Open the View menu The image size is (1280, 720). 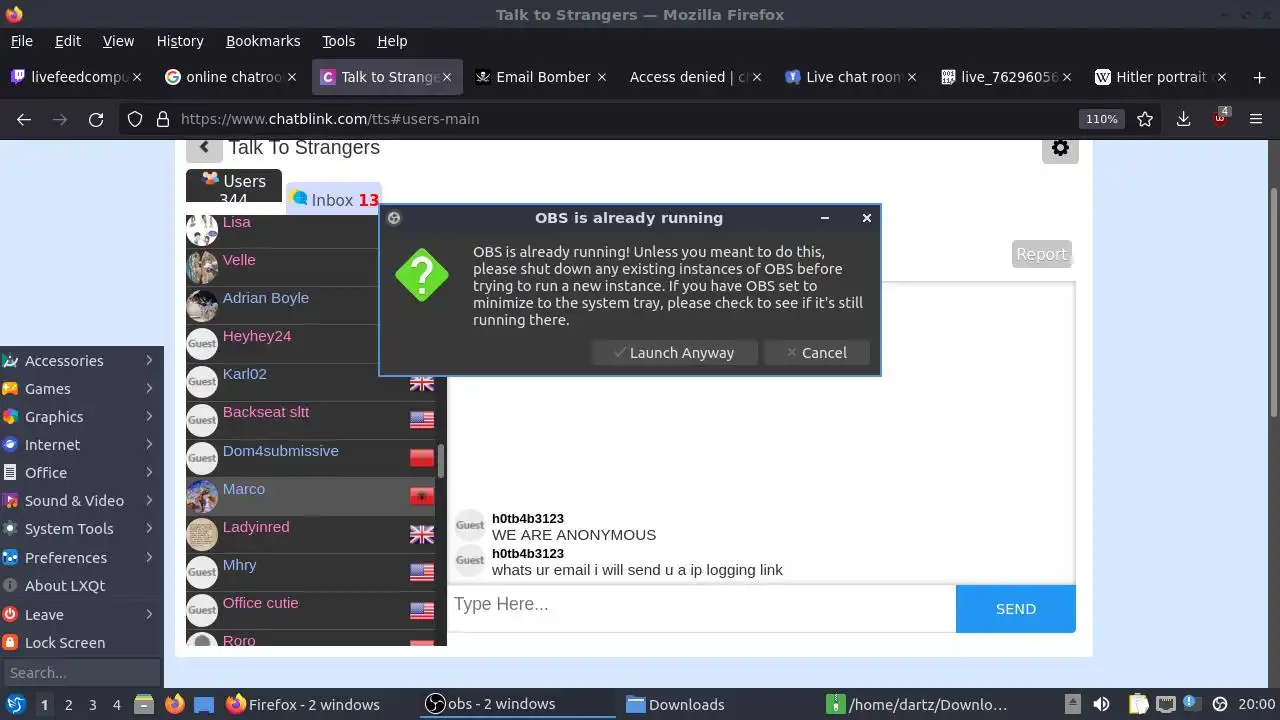tap(118, 41)
